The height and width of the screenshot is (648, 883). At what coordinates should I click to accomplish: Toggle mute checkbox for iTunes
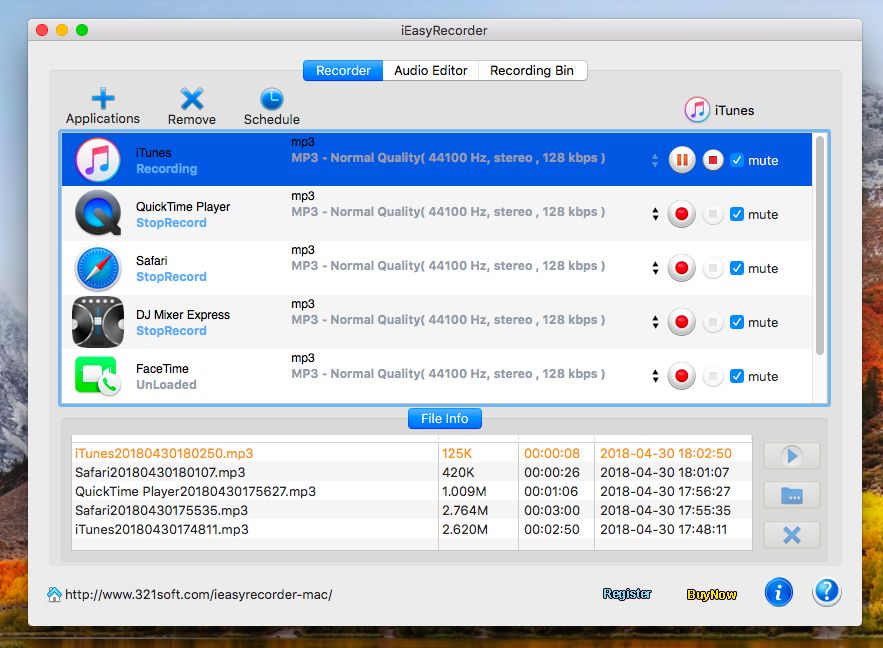click(737, 160)
